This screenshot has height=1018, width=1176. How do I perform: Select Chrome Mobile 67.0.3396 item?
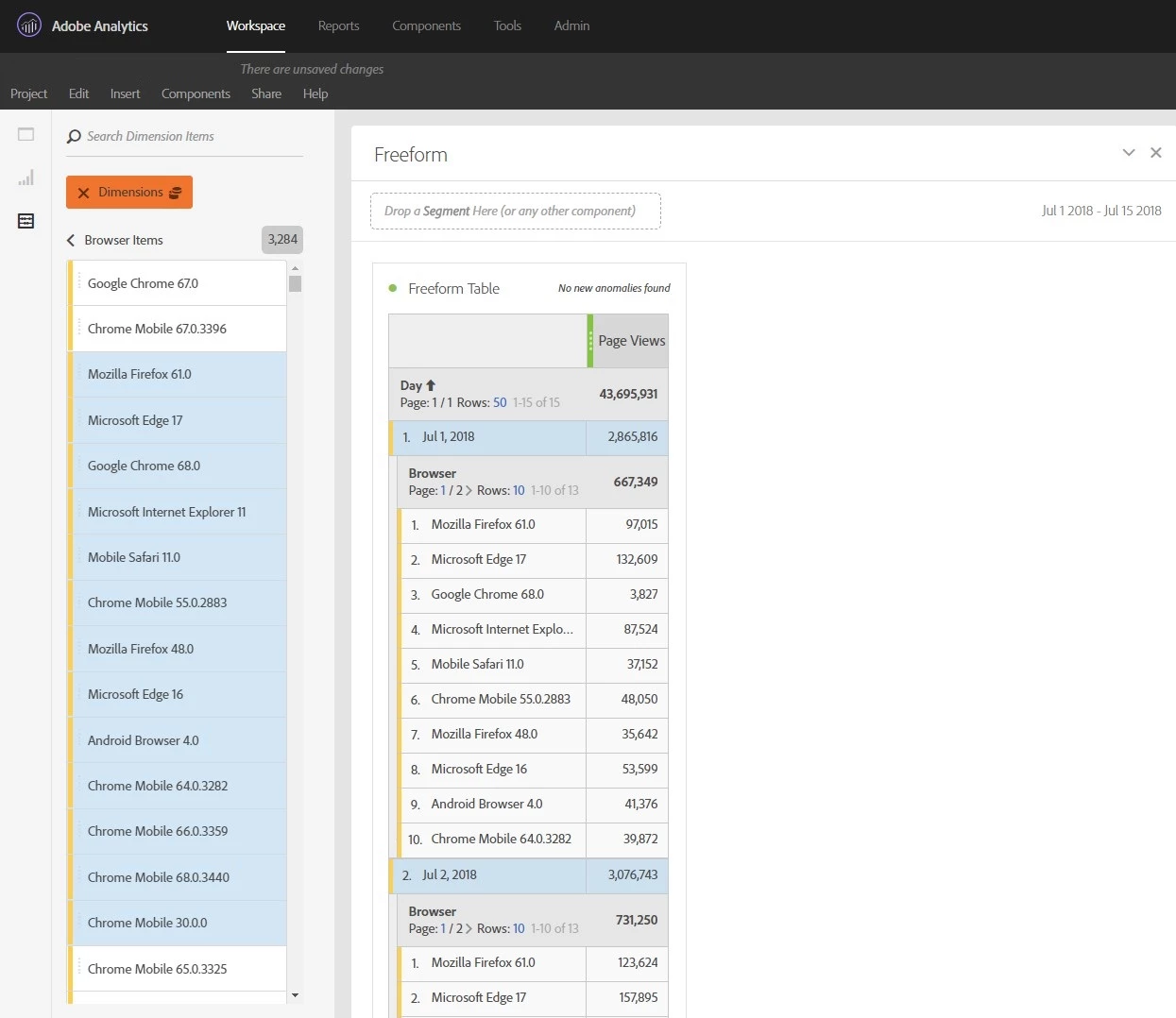177,329
